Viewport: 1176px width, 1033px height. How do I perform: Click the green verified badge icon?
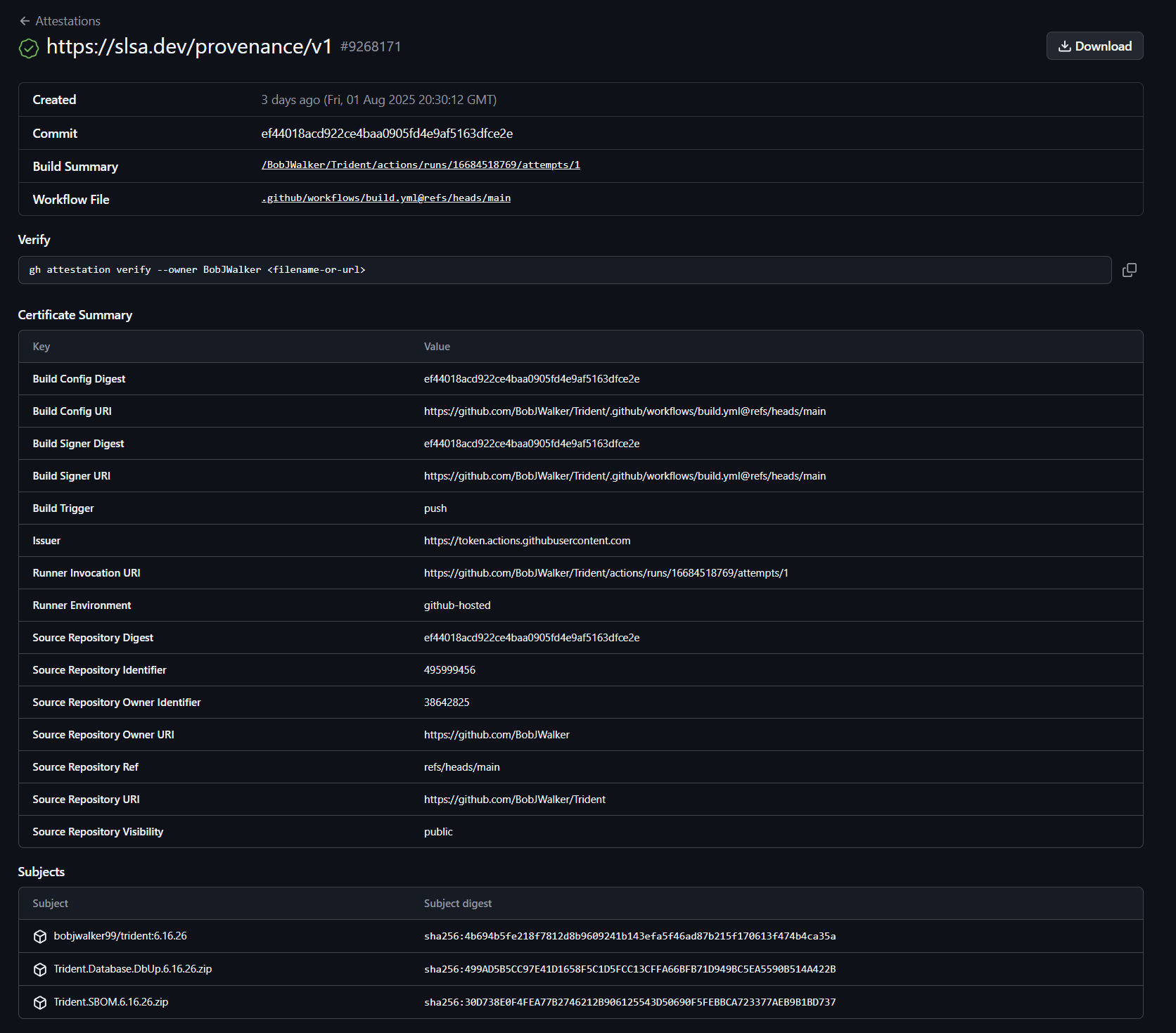pyautogui.click(x=28, y=48)
